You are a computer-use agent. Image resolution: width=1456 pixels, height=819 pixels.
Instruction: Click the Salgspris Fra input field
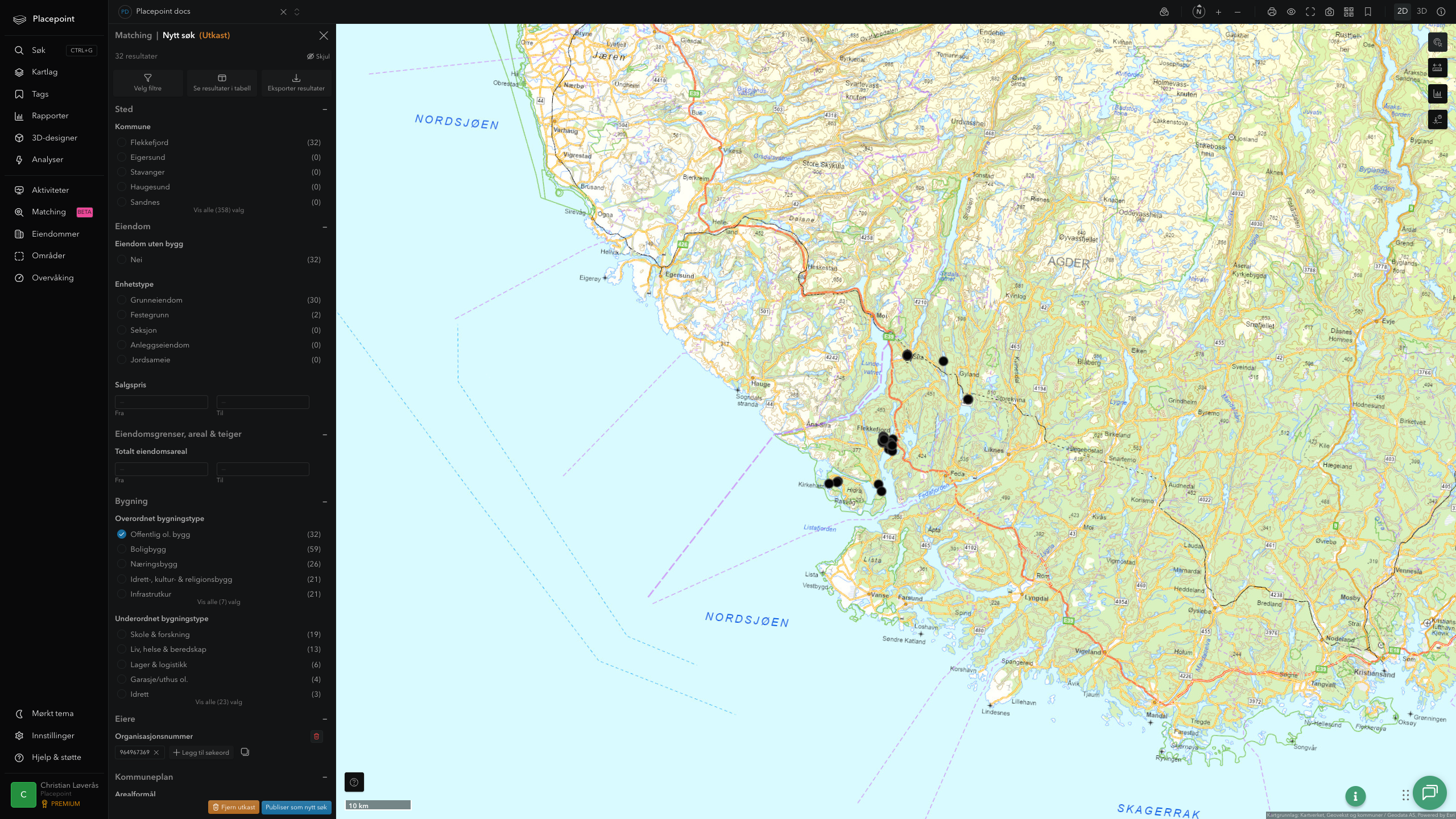point(162,402)
